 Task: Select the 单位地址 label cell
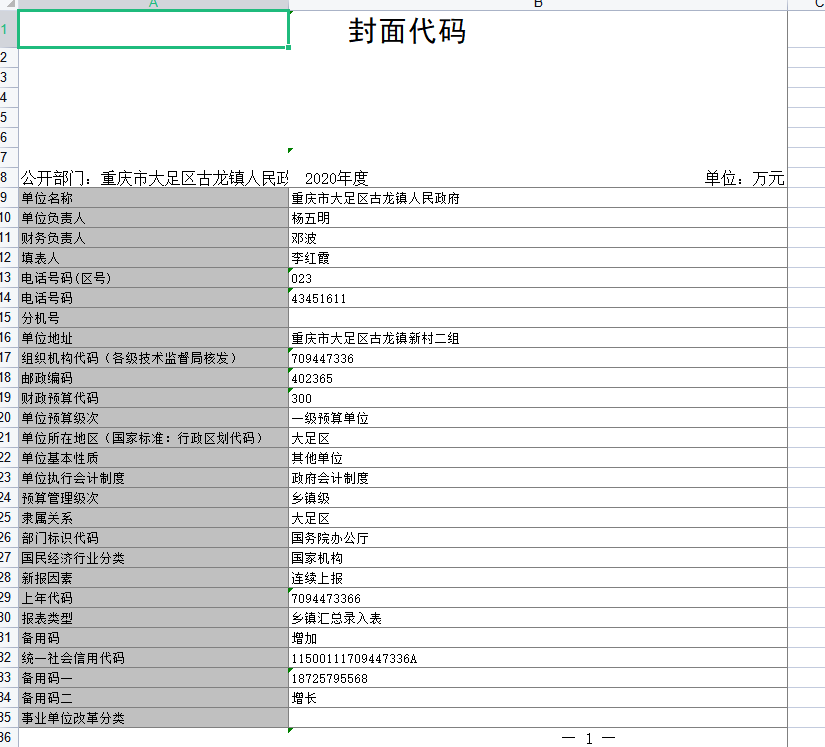[x=153, y=338]
